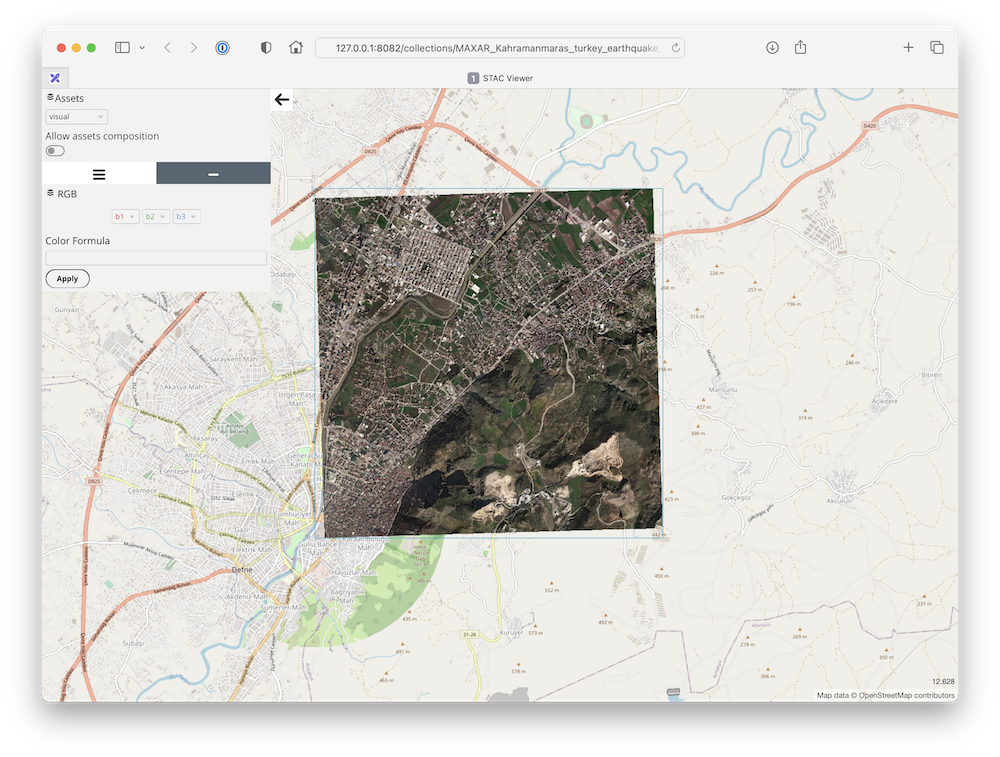Screen dimensions: 1000x757
Task: Open the Share menu icon
Action: 801,47
